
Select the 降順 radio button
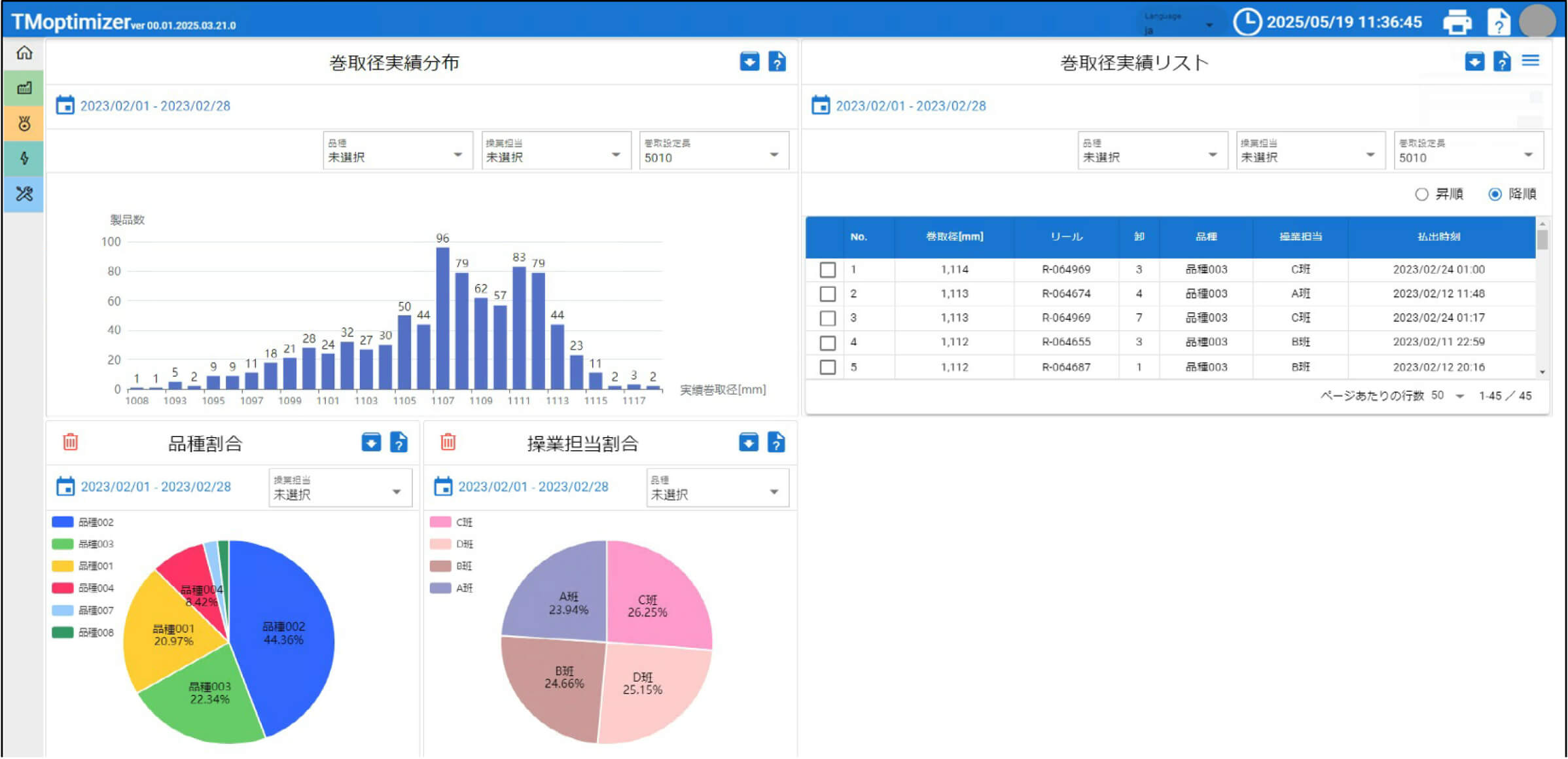pos(1494,194)
